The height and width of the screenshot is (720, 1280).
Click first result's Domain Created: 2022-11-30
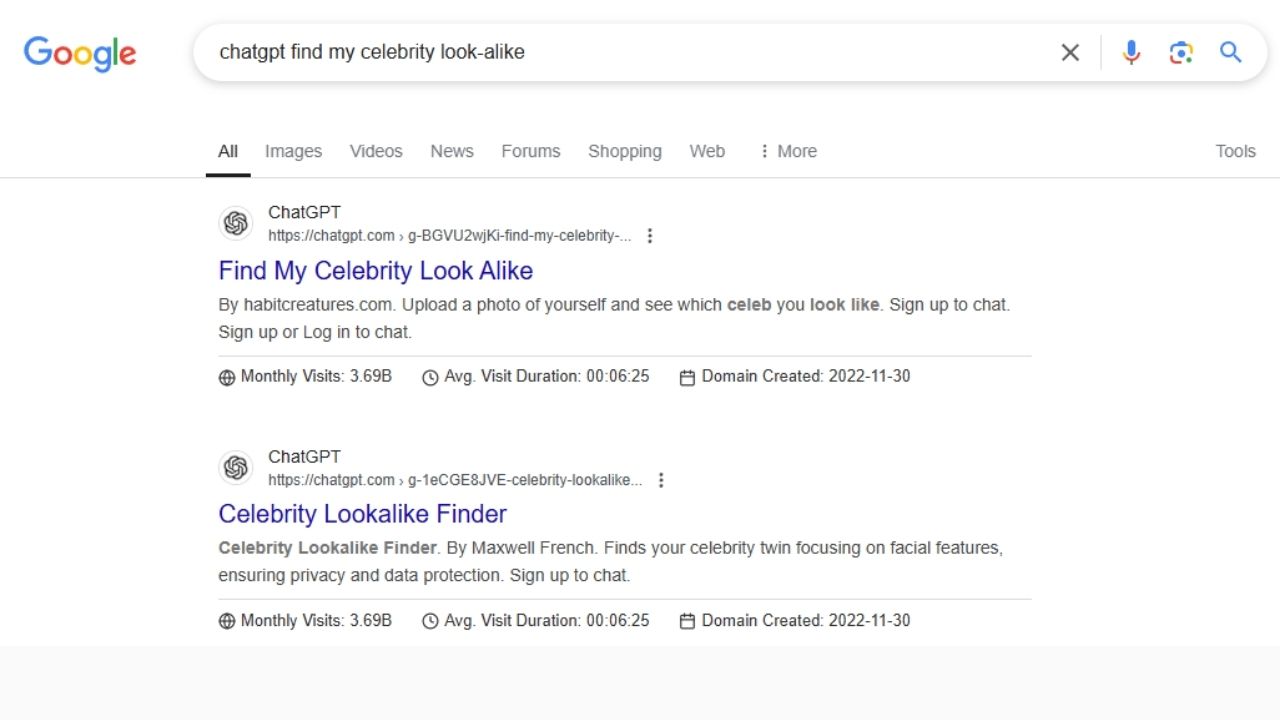point(806,376)
